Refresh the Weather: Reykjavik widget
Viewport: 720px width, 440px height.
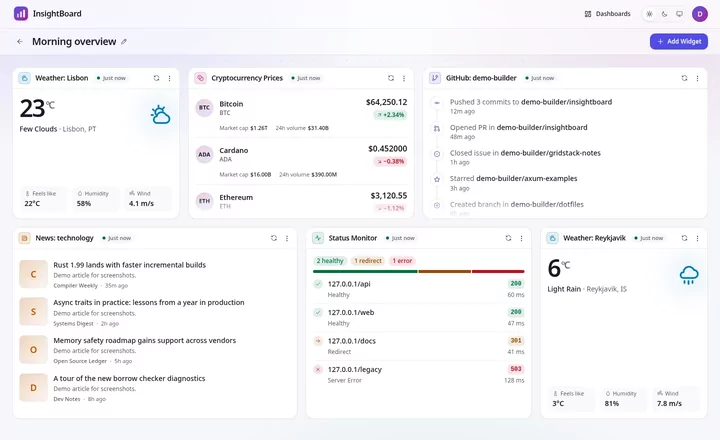click(x=684, y=238)
